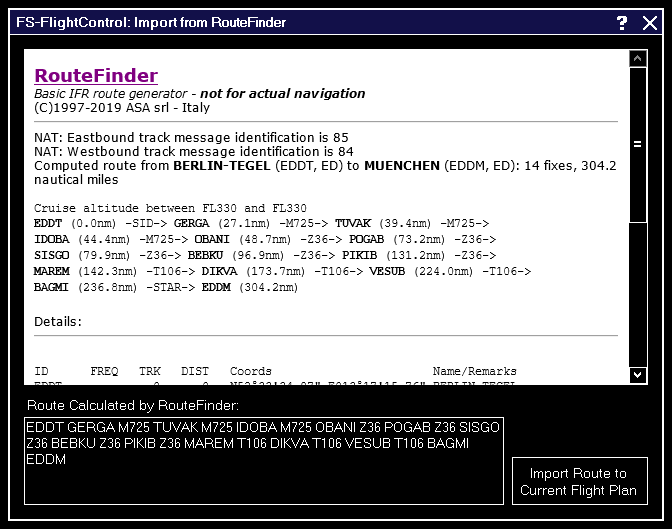Click Import Route to Current Flight Plan
The width and height of the screenshot is (672, 529).
(x=579, y=481)
